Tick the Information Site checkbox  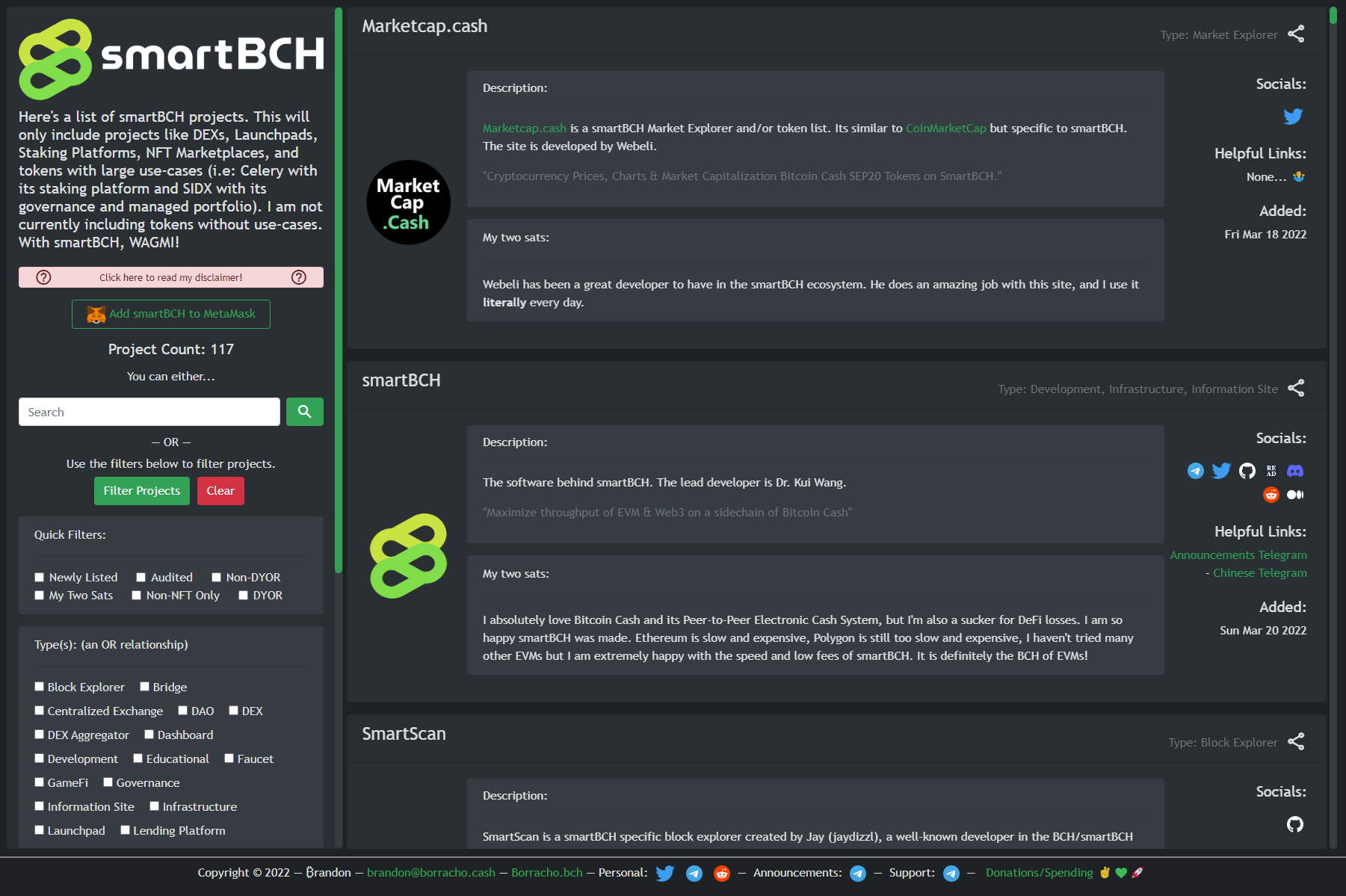click(40, 806)
